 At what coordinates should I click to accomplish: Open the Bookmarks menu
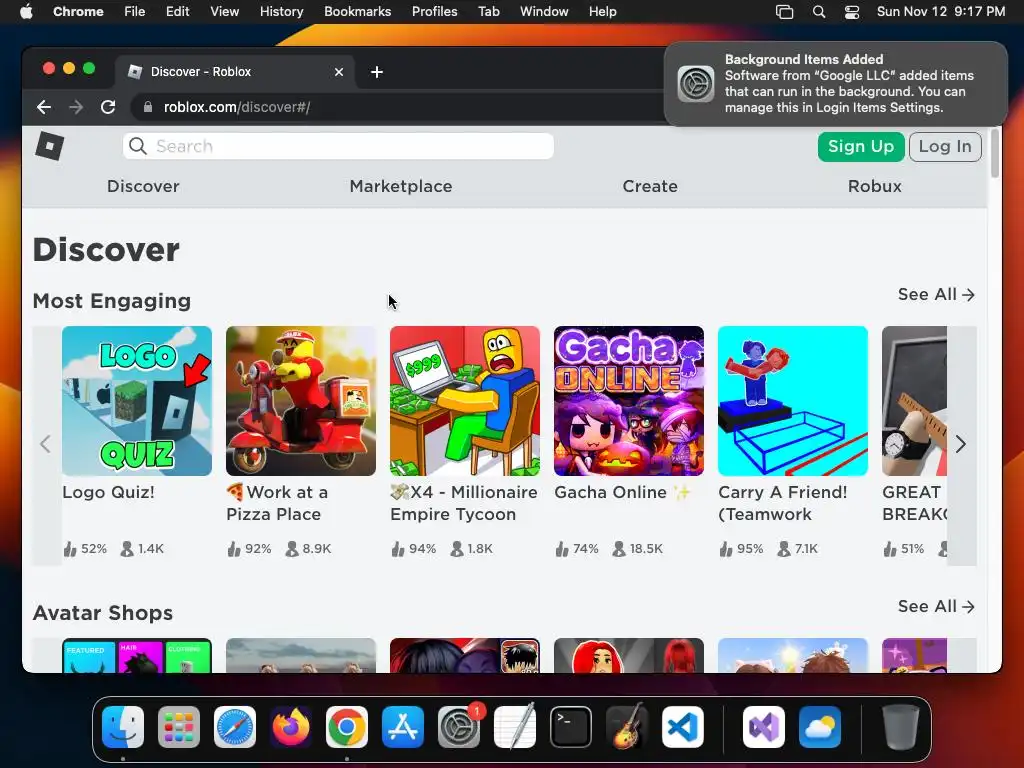tap(357, 12)
